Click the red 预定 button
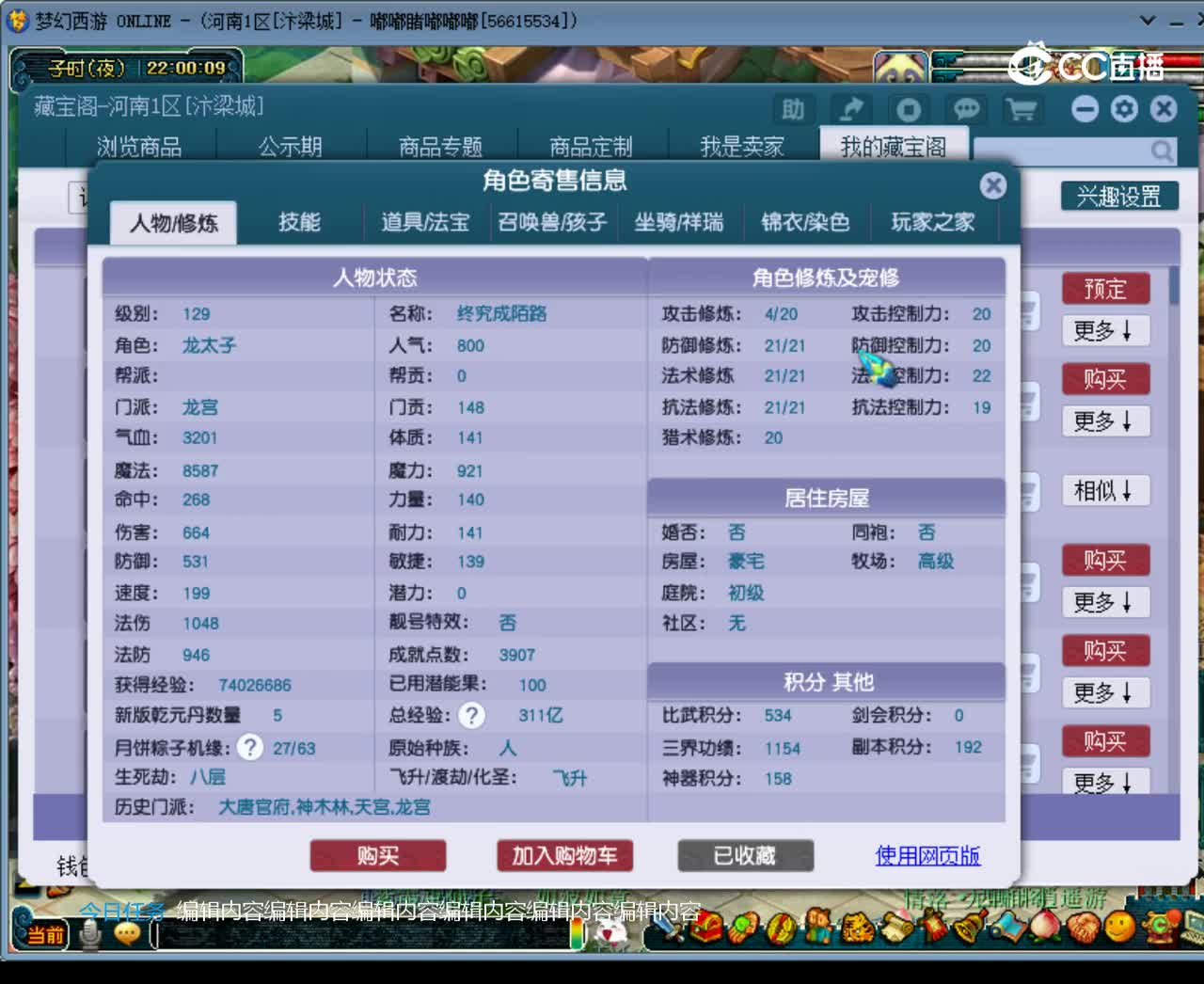1204x984 pixels. point(1105,289)
